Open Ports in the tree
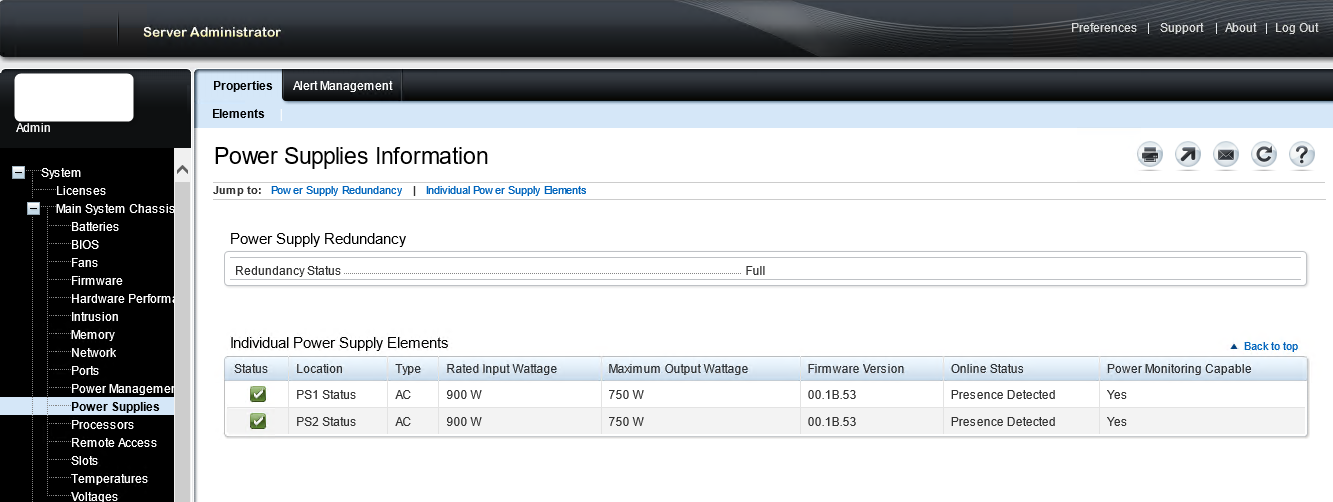 coord(85,371)
